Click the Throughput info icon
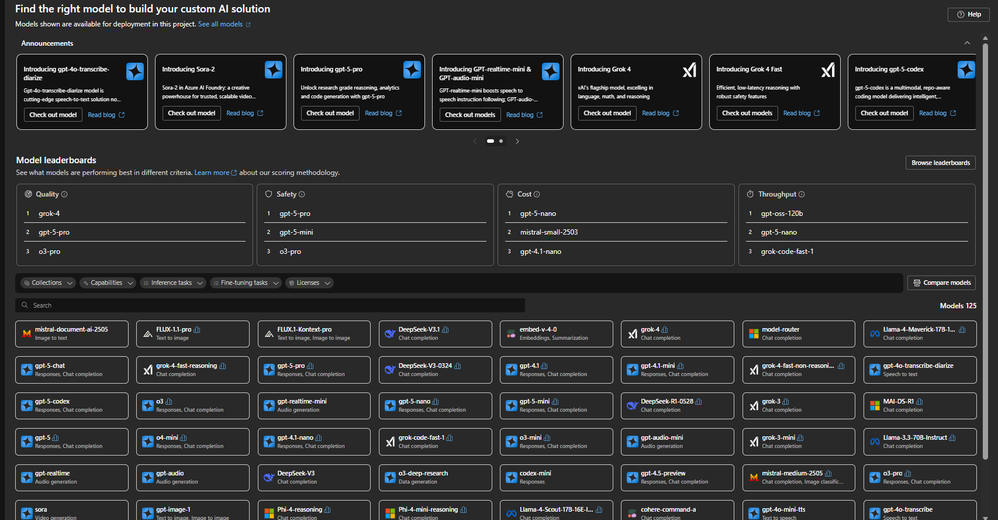 point(801,194)
